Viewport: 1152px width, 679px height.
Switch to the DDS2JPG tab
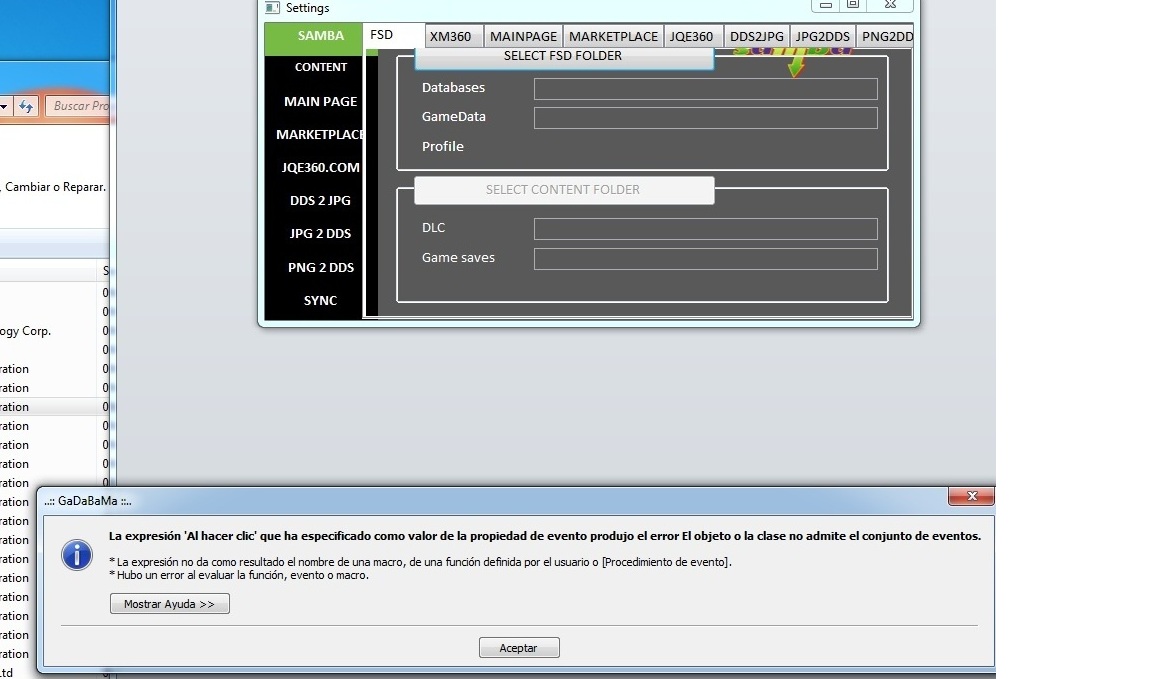tap(757, 37)
